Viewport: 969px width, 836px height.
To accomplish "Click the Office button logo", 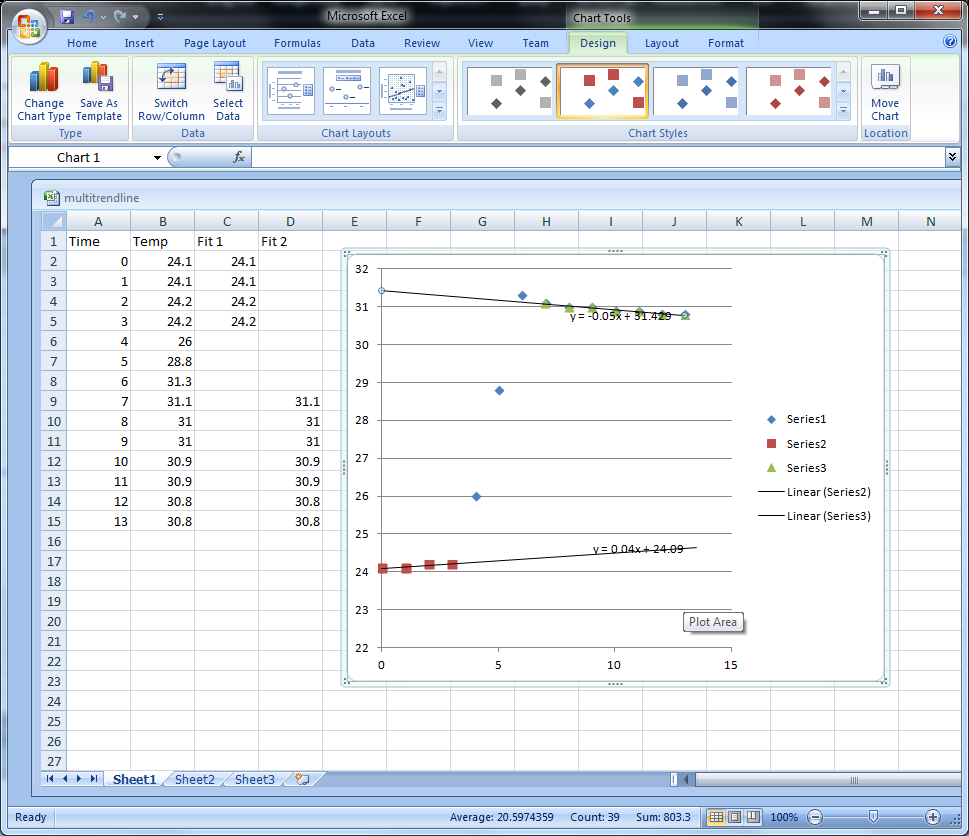I will pyautogui.click(x=29, y=25).
